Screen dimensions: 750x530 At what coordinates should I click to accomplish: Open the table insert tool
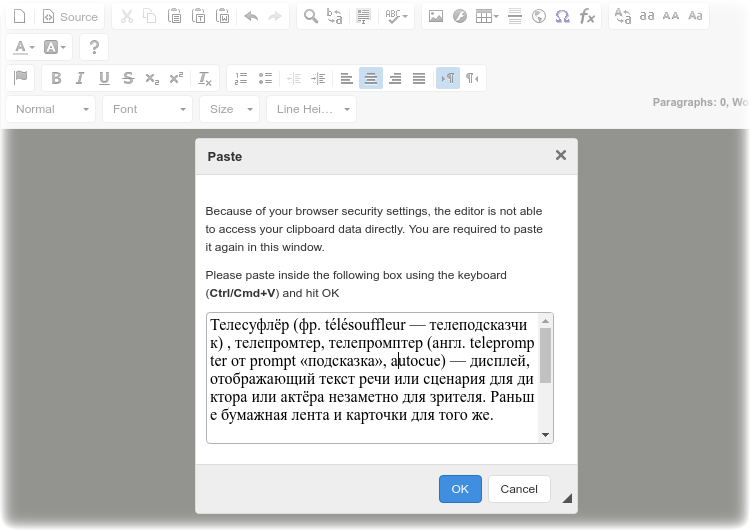487,17
